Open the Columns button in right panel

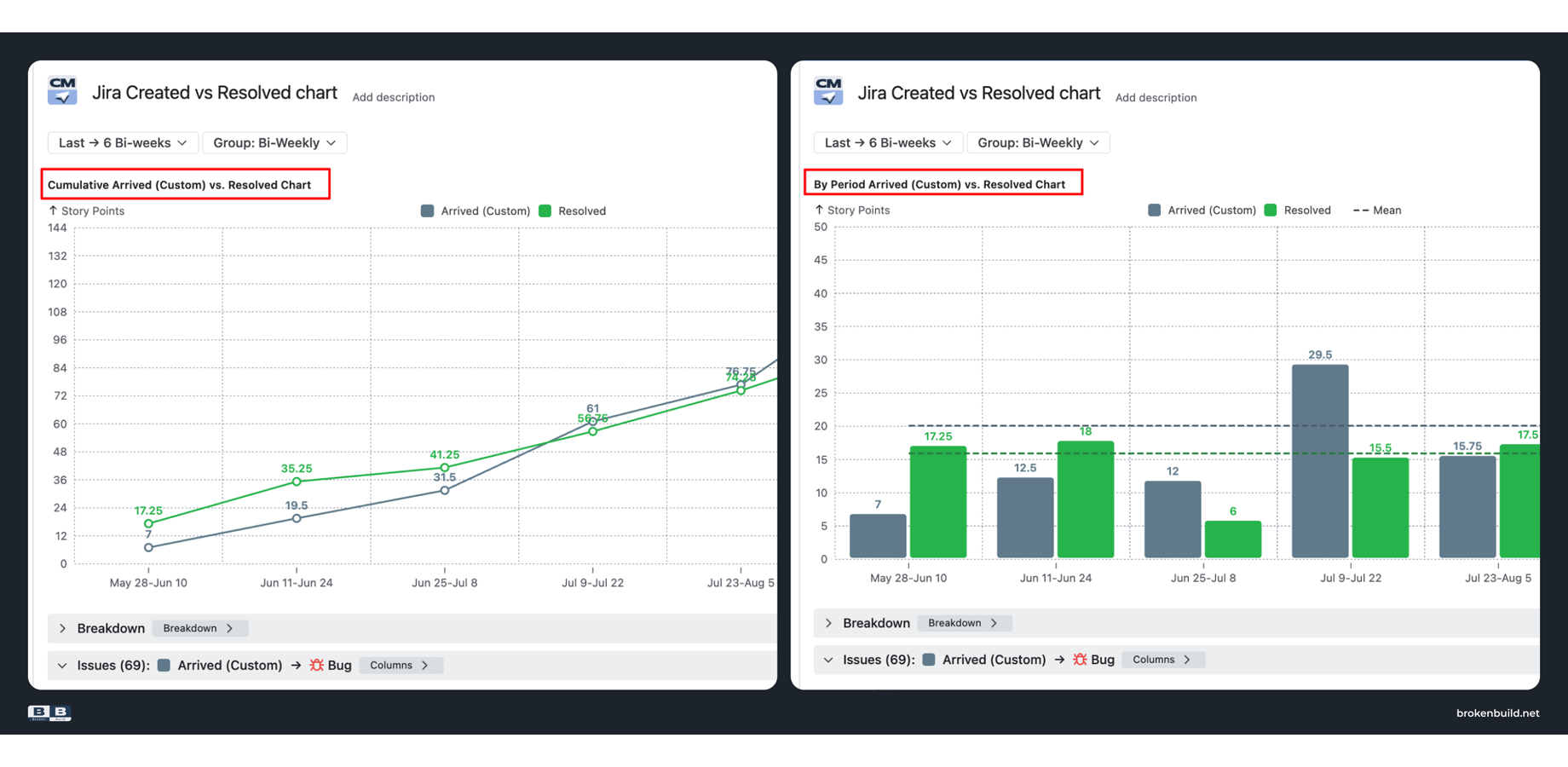[1163, 660]
